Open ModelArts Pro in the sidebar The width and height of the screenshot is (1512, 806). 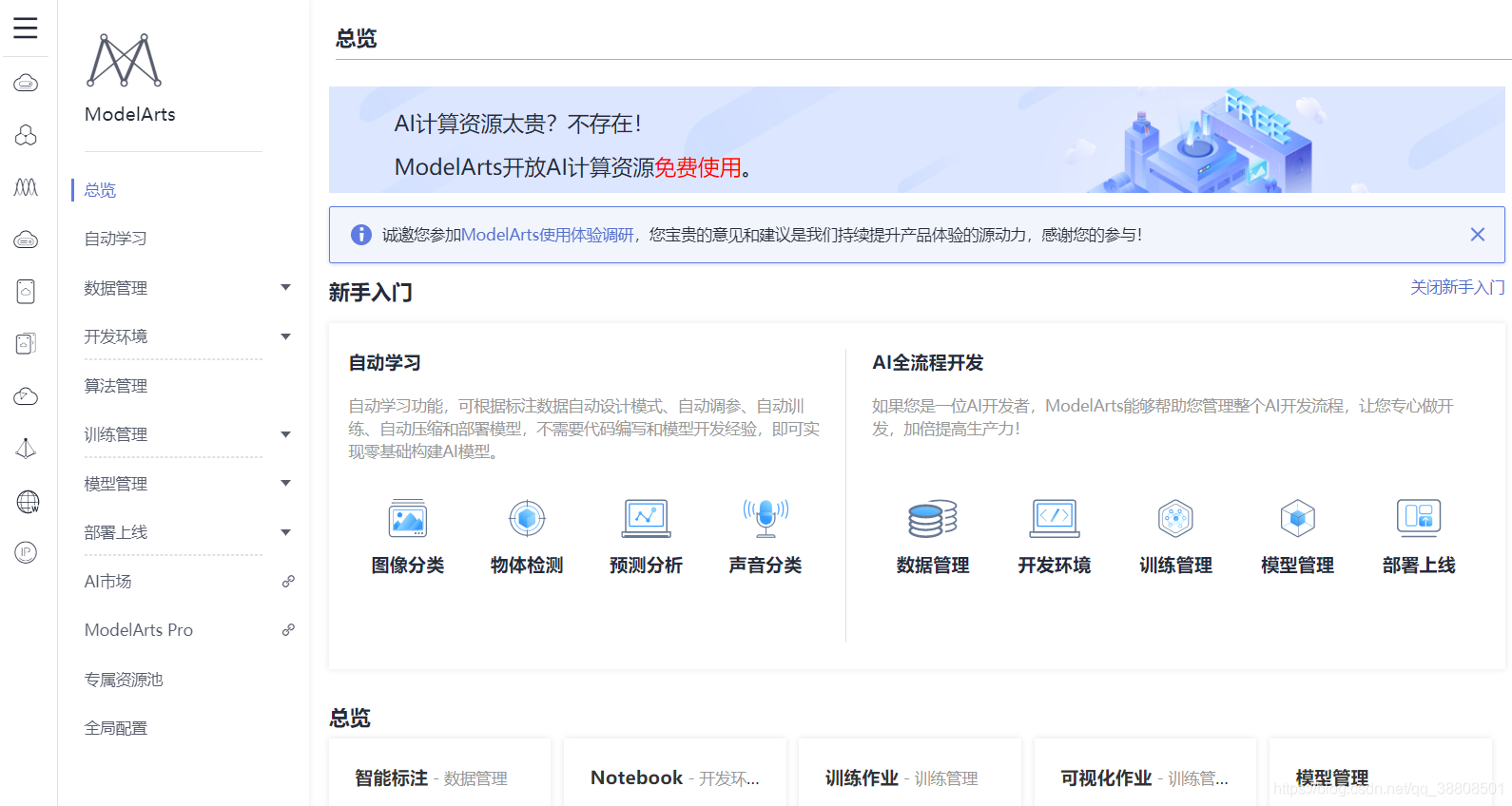coord(139,630)
